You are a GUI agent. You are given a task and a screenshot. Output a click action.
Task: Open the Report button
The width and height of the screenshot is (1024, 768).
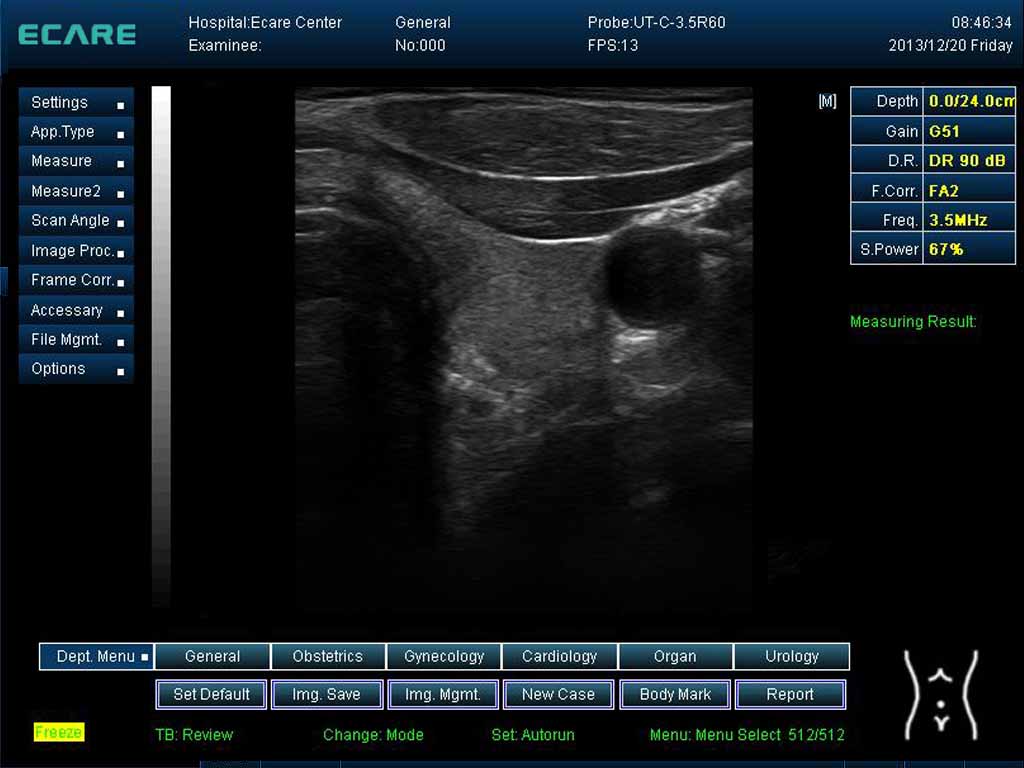(x=790, y=694)
